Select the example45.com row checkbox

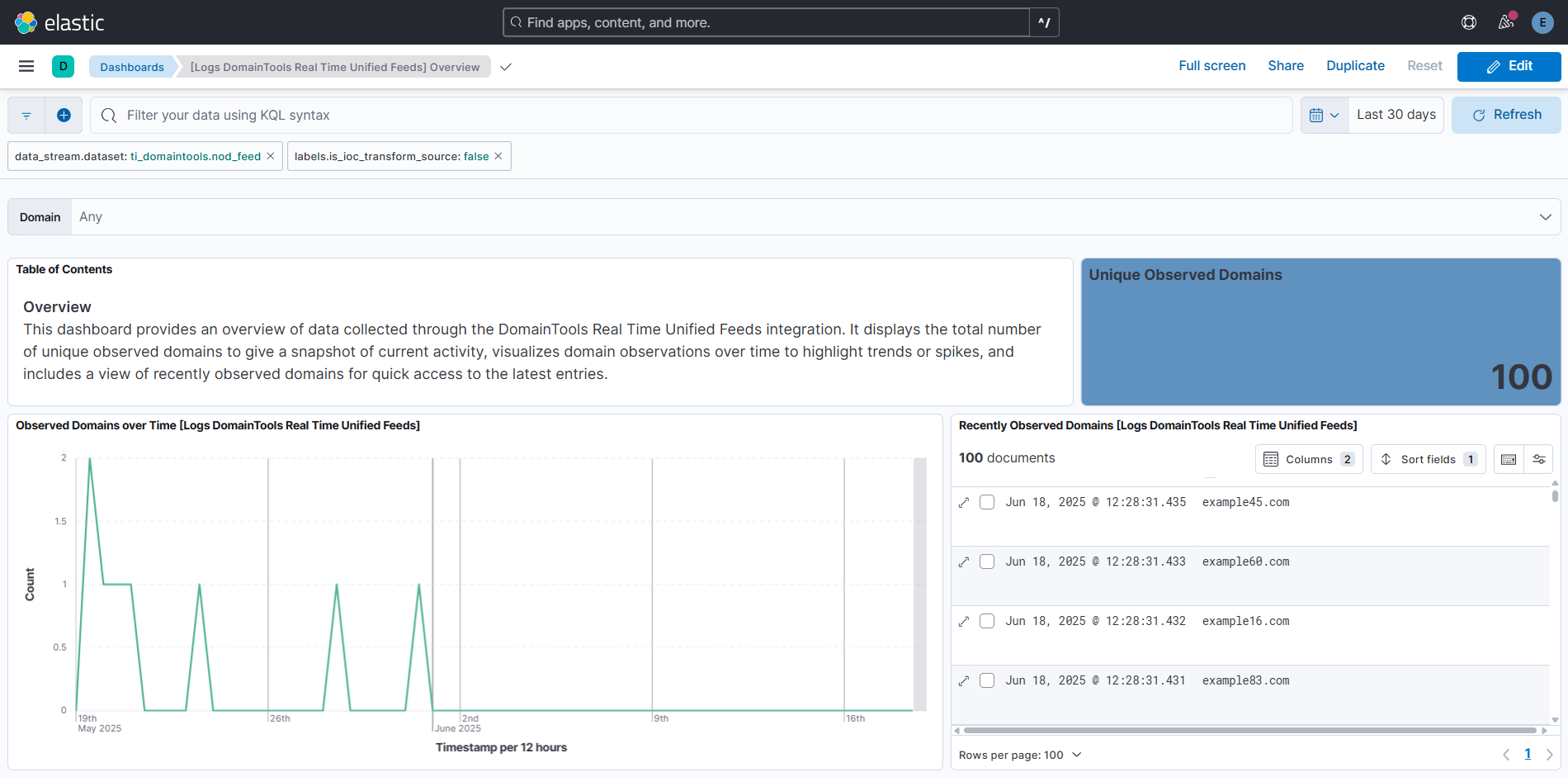coord(987,502)
